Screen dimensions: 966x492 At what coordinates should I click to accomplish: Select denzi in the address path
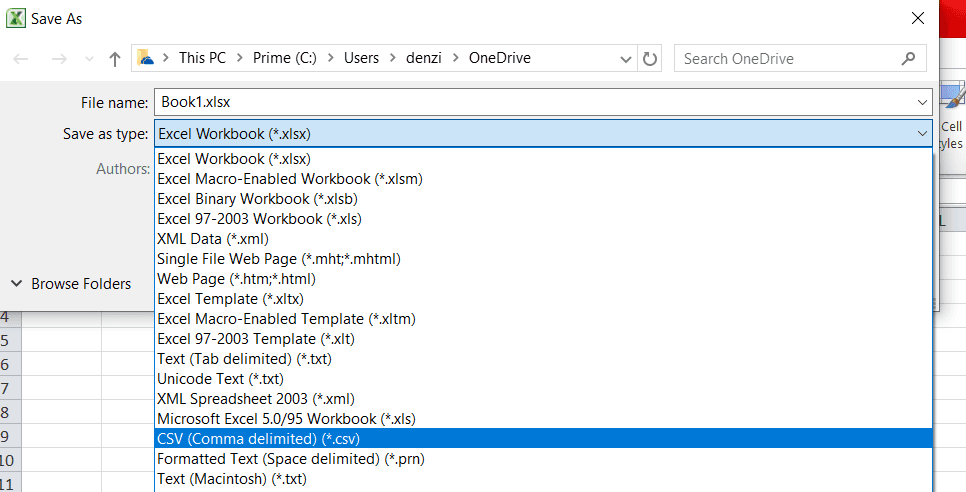pyautogui.click(x=423, y=58)
